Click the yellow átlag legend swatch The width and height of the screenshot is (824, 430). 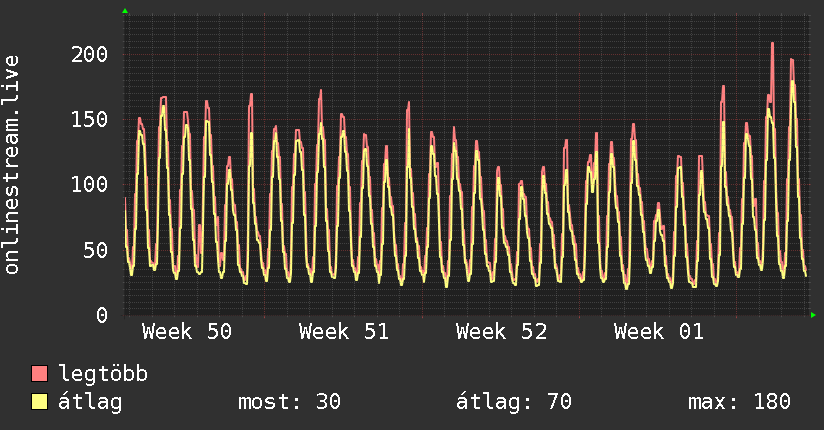click(x=40, y=402)
